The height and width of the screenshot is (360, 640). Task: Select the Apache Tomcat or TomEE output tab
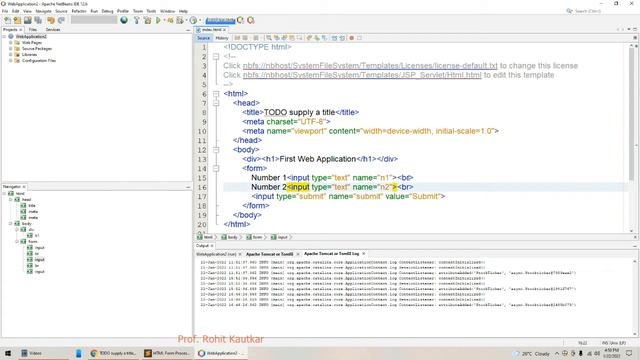[x=270, y=254]
